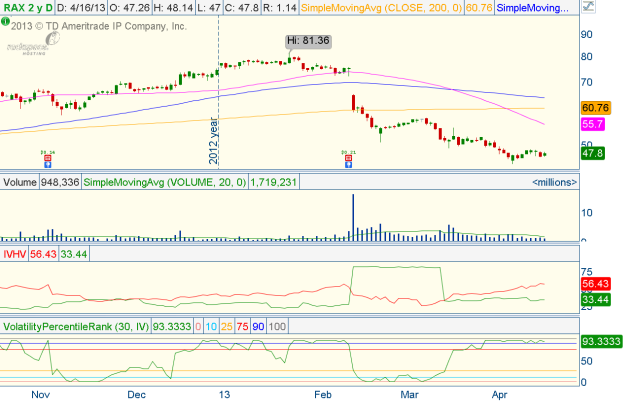
Task: Click the 47.8 green last price tag
Action: click(x=593, y=154)
